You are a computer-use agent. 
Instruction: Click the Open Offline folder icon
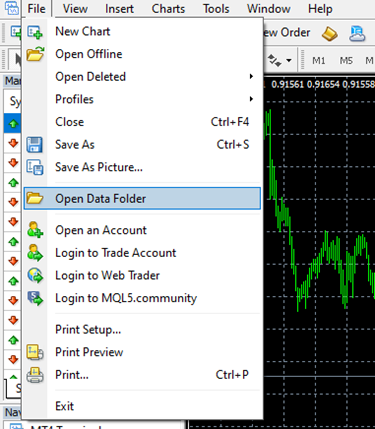[35, 54]
